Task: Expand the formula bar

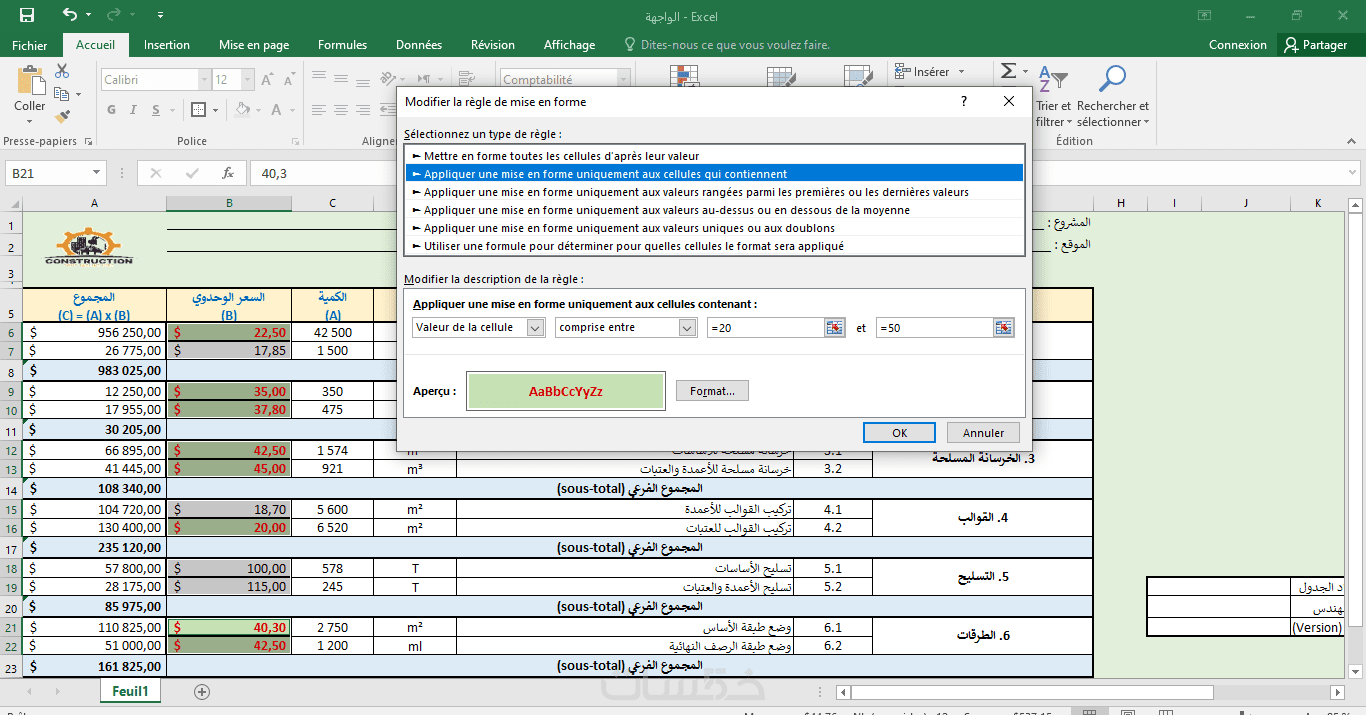Action: 1352,173
